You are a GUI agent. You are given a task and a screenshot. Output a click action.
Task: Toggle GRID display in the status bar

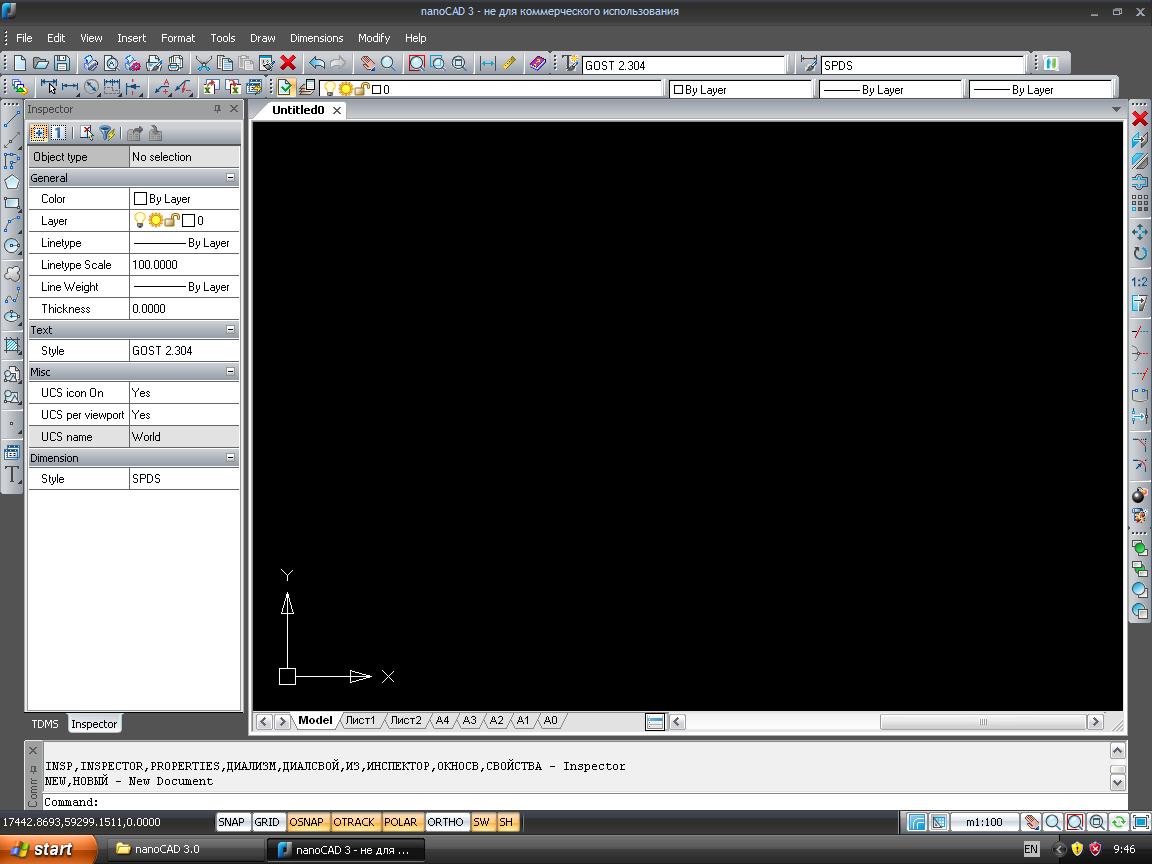click(267, 822)
